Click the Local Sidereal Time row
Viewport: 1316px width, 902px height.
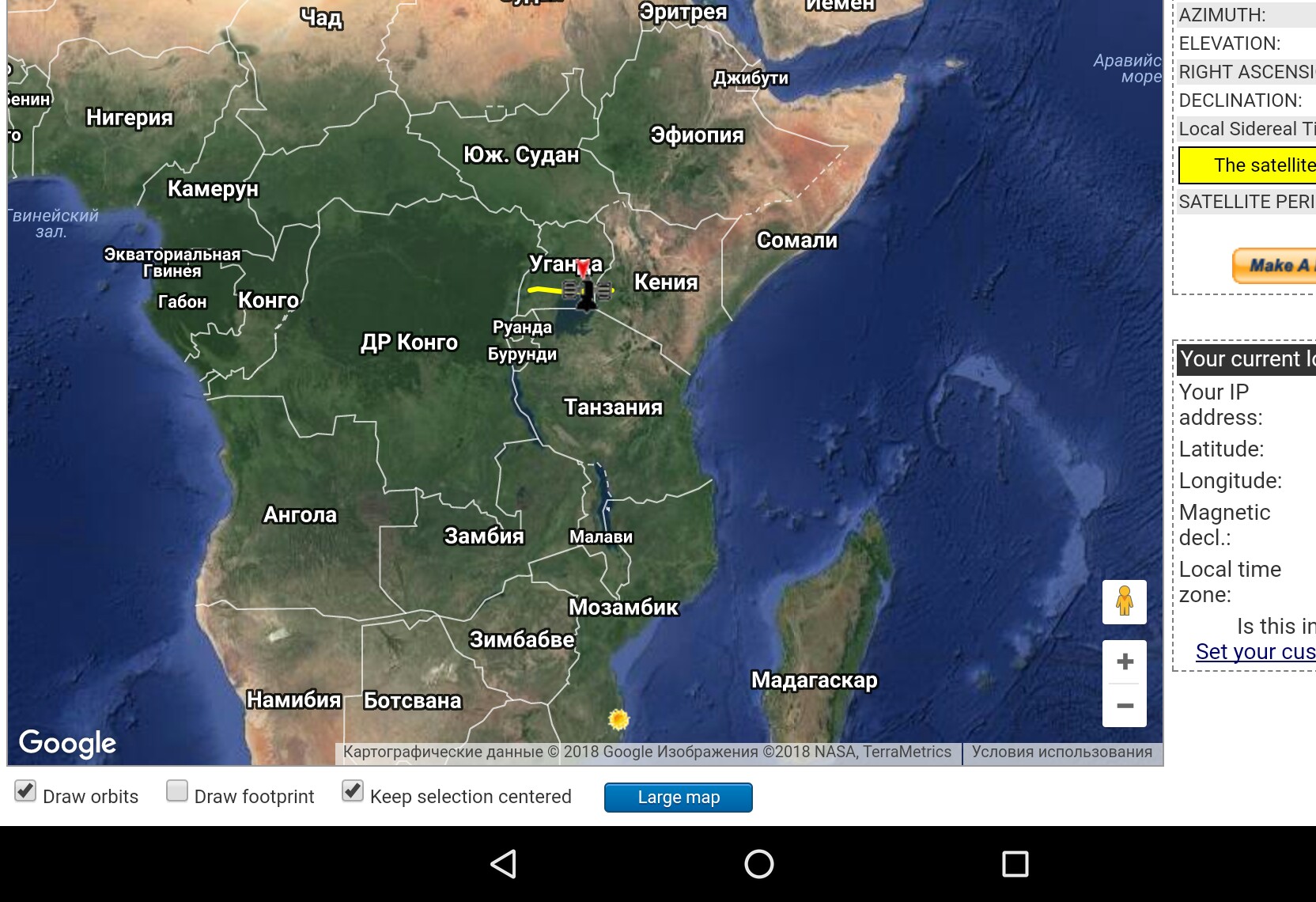point(1246,129)
